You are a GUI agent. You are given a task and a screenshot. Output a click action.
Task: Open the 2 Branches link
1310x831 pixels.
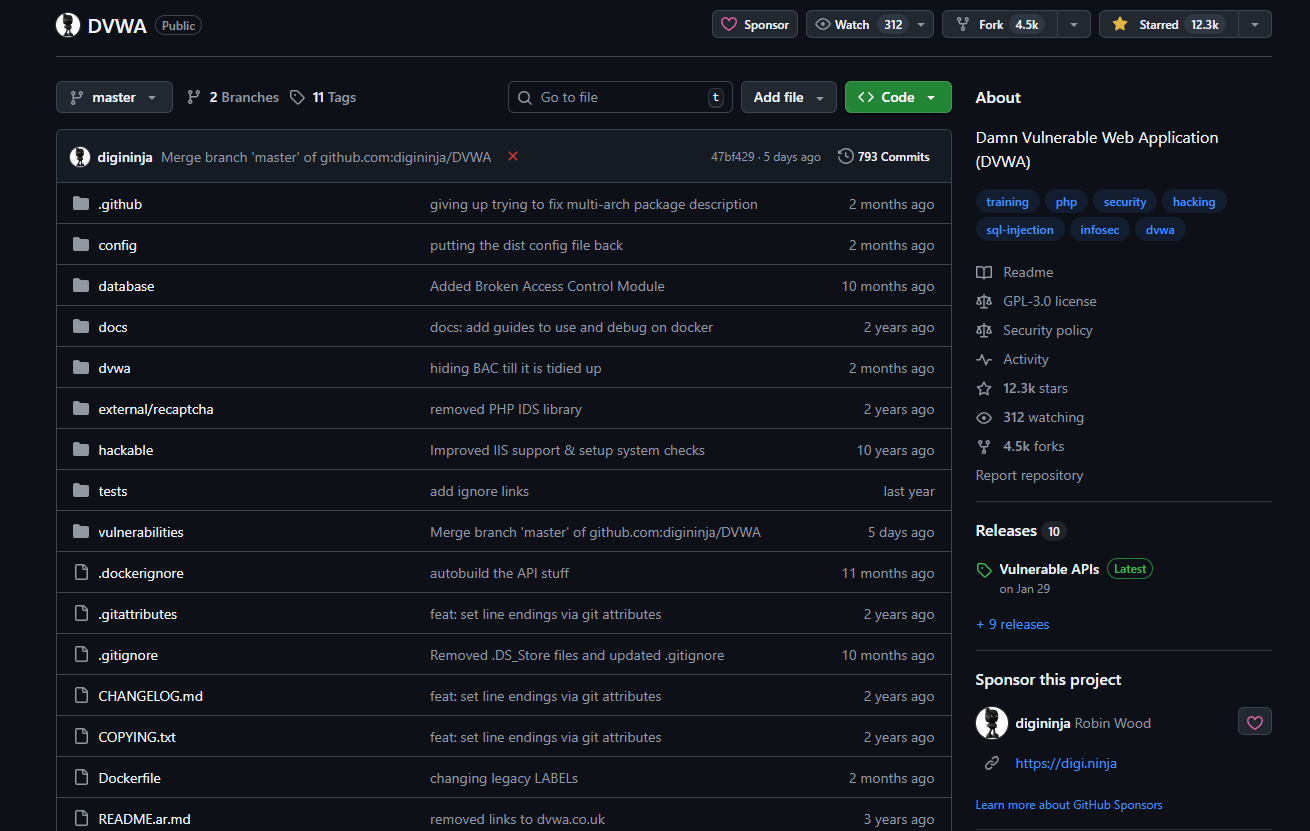point(233,97)
